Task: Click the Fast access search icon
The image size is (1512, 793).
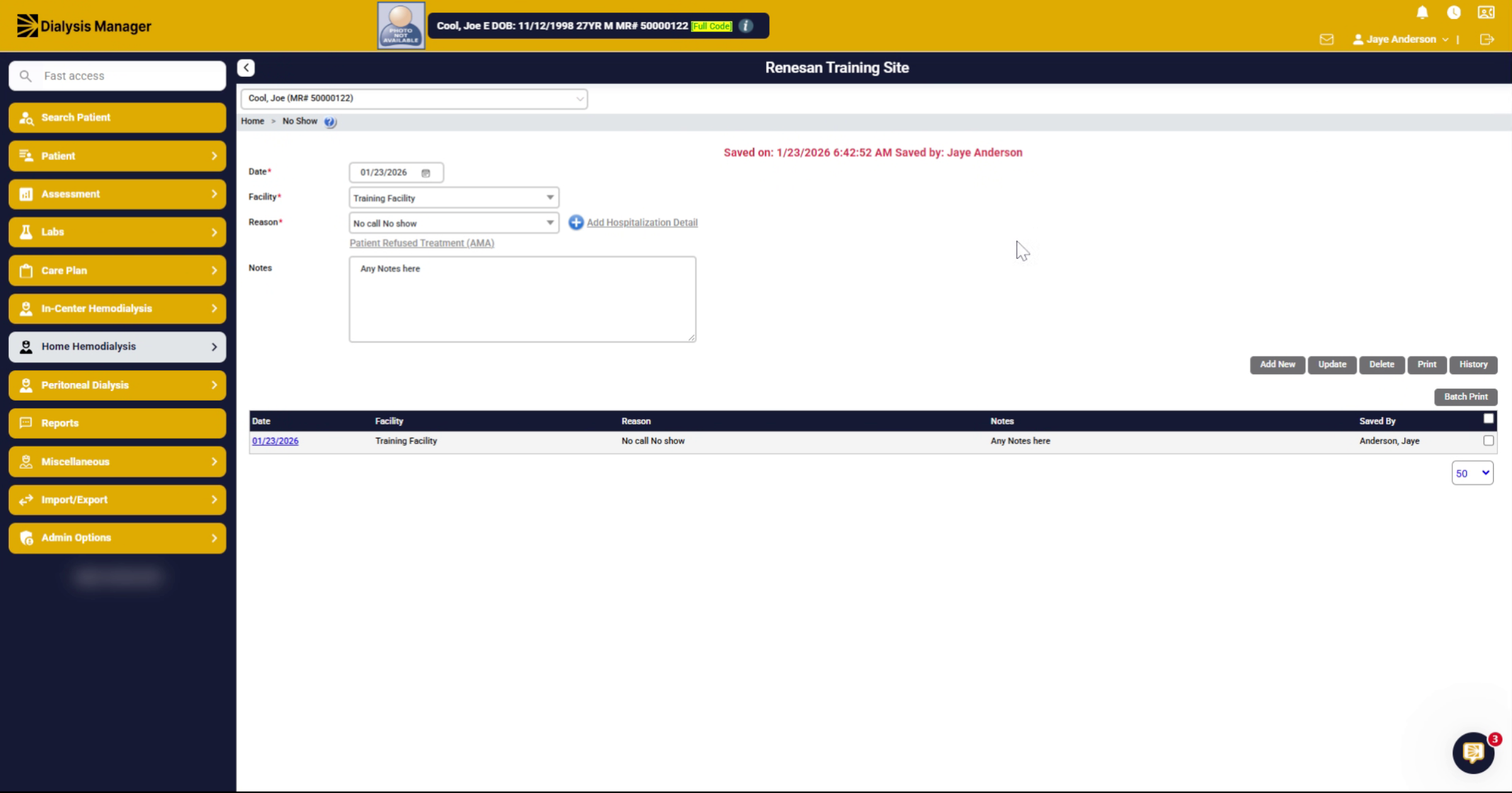Action: 25,76
